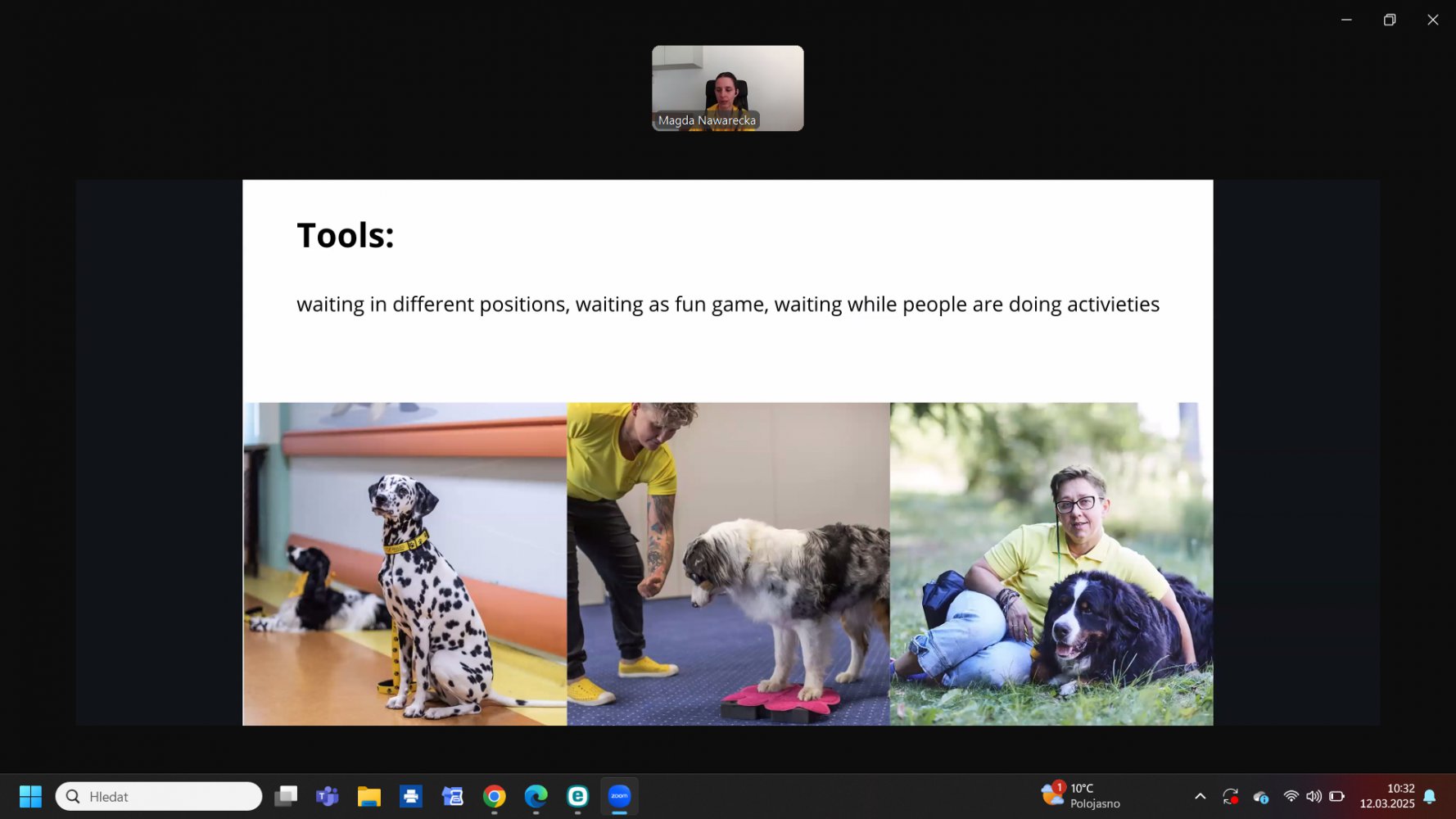Open Task View from the taskbar
Viewport: 1456px width, 819px height.
[x=286, y=796]
